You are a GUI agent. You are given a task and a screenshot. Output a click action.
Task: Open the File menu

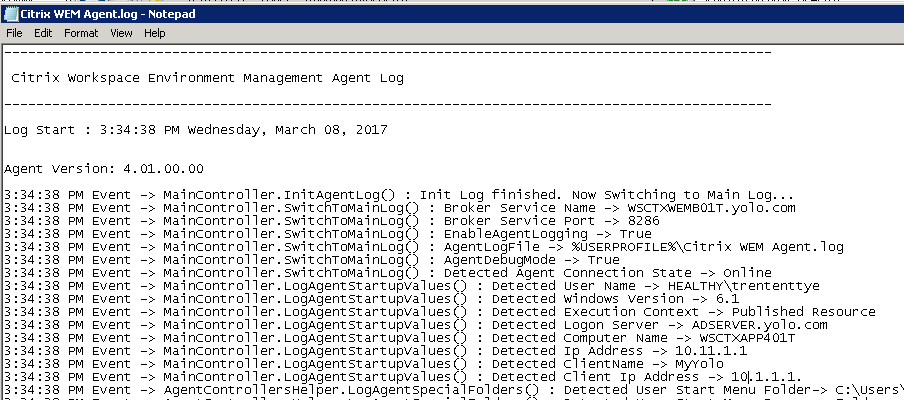pos(15,33)
